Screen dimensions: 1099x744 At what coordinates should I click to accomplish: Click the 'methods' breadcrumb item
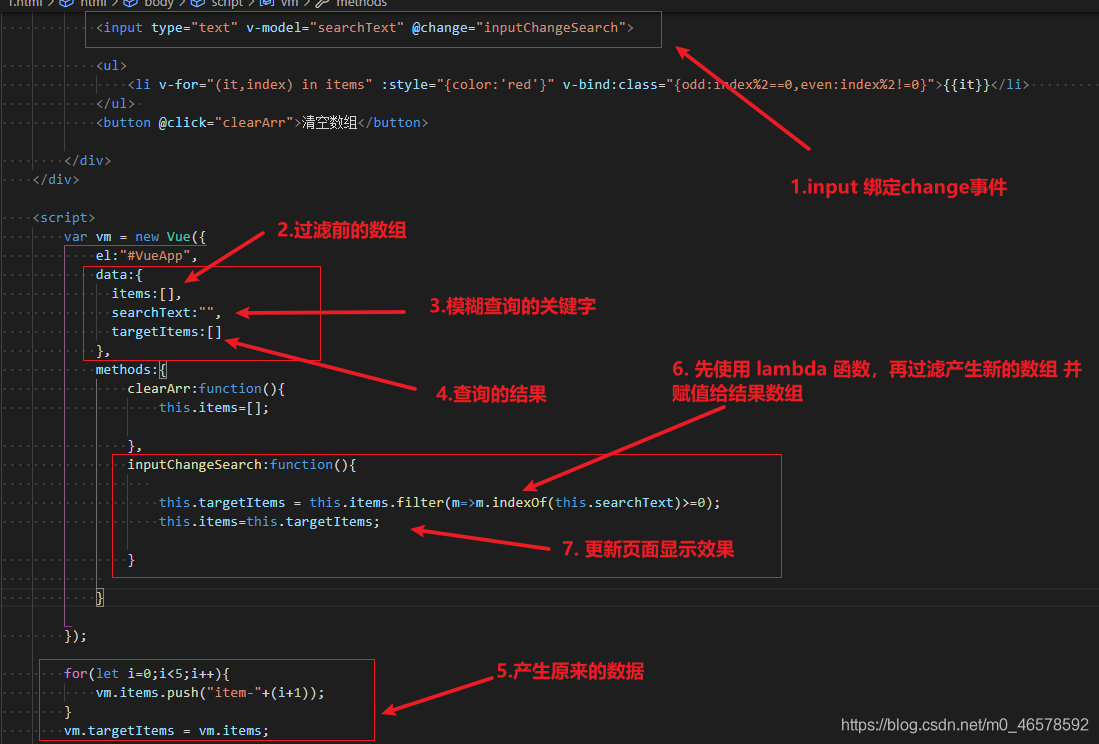click(362, 4)
